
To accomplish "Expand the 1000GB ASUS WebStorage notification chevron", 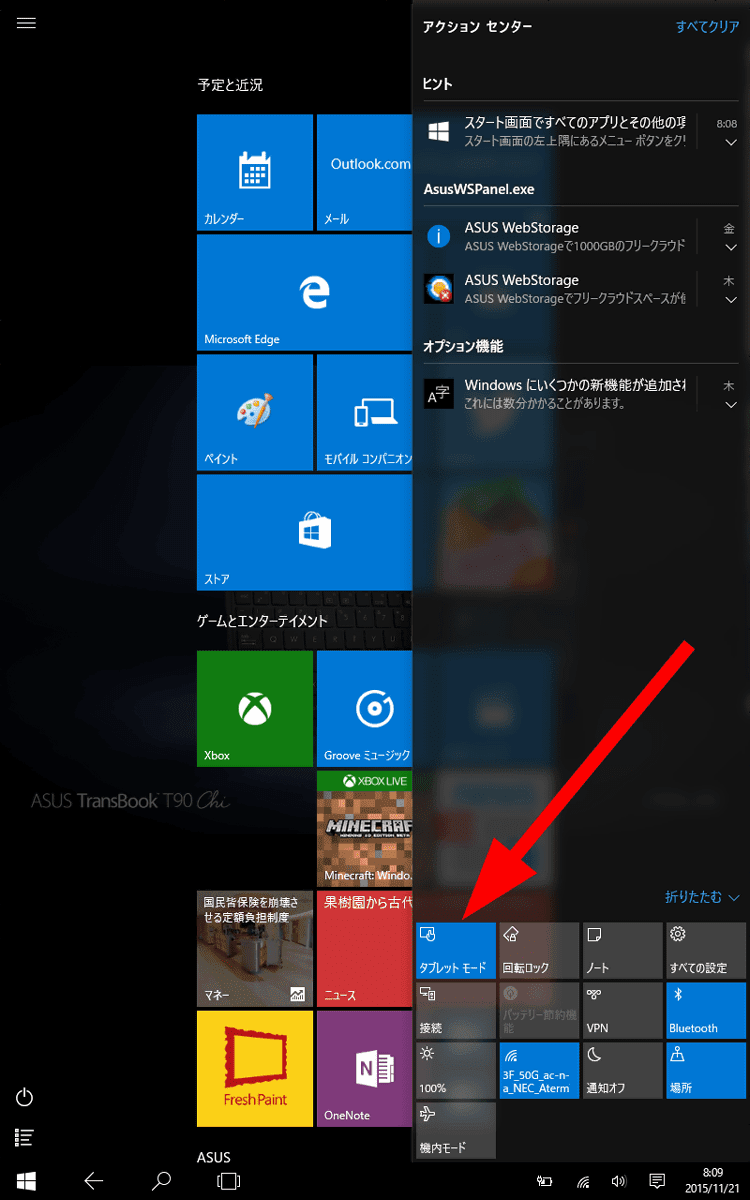I will (x=730, y=247).
